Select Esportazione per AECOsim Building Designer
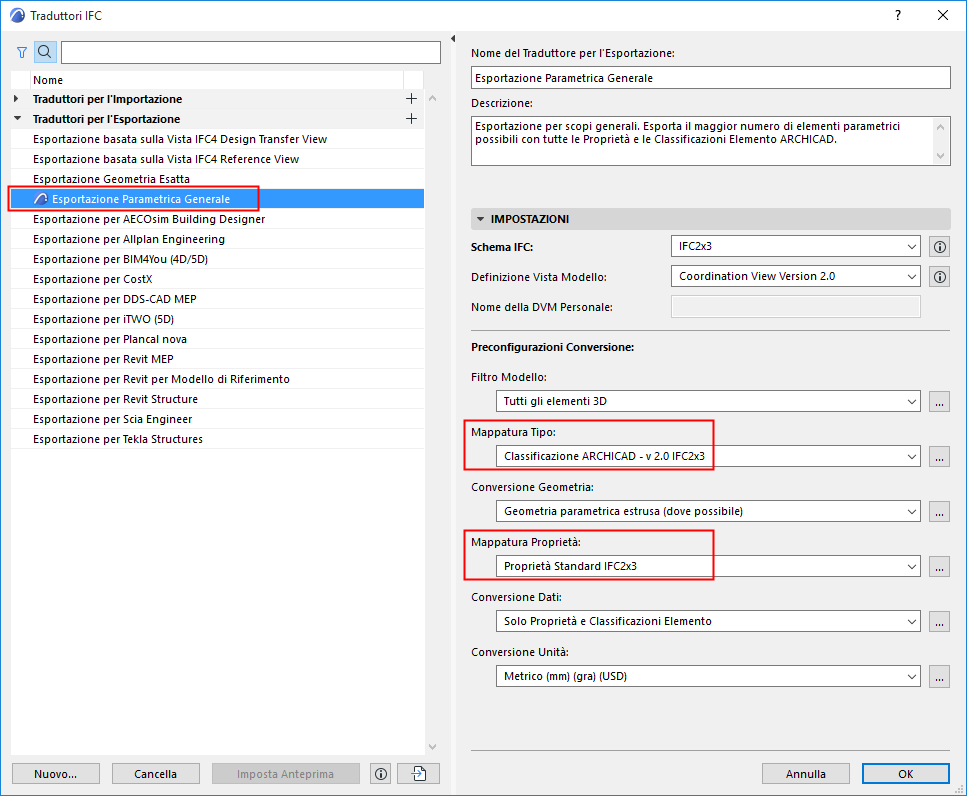 pyautogui.click(x=217, y=219)
